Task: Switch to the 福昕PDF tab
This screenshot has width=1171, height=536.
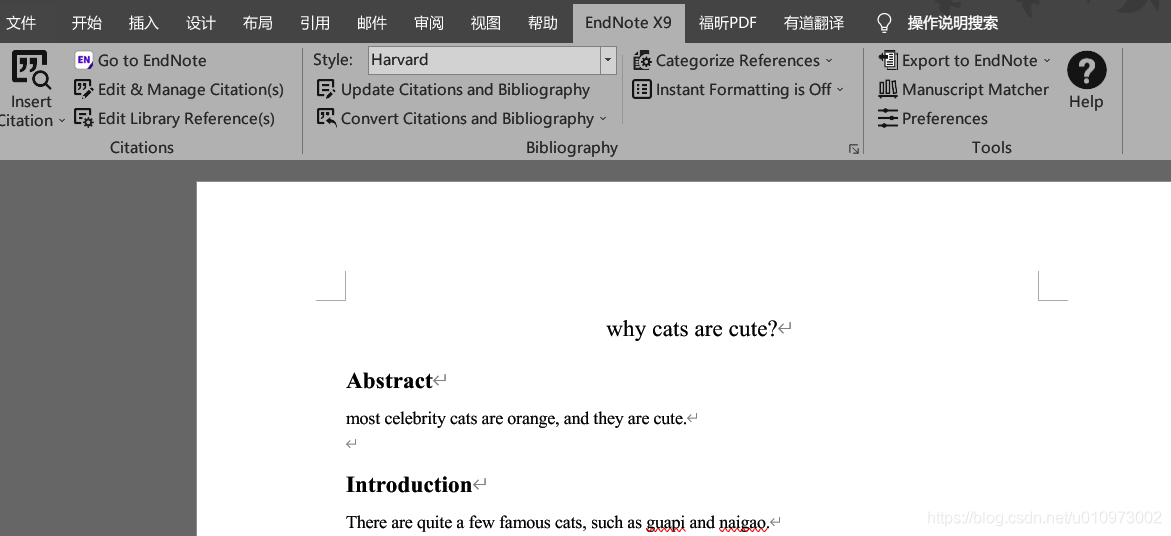Action: 727,23
